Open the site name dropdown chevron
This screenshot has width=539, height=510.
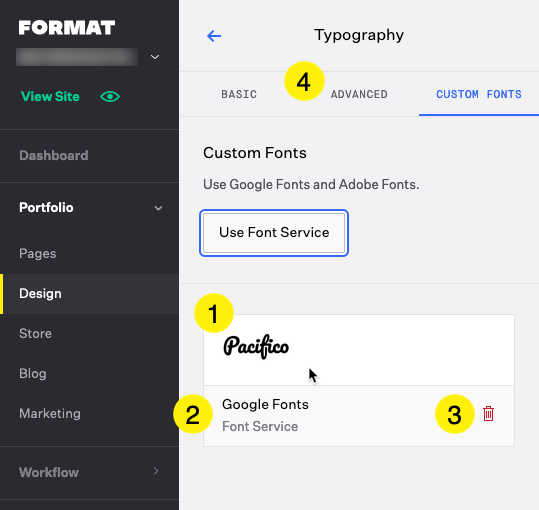pyautogui.click(x=155, y=57)
